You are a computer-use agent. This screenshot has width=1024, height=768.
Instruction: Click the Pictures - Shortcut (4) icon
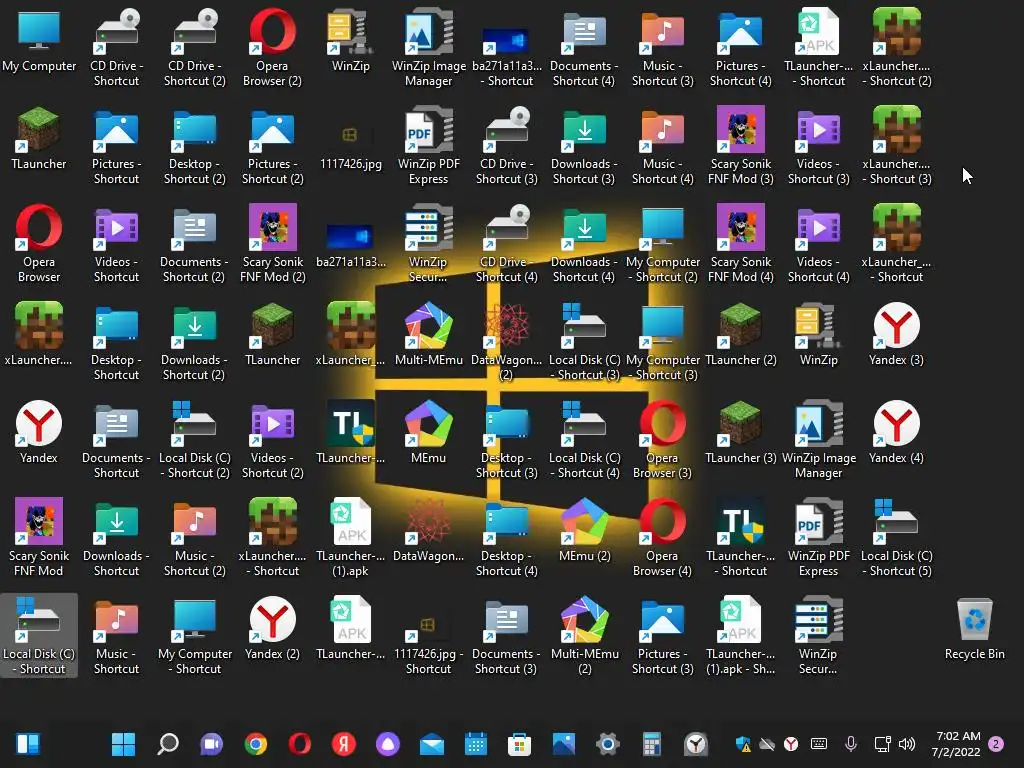tap(741, 48)
